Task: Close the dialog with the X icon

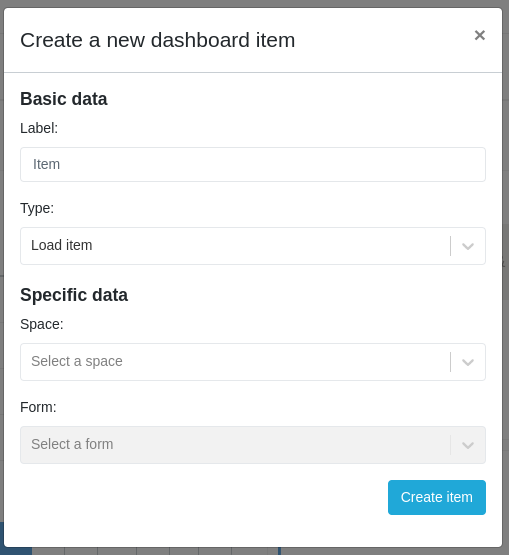Action: (x=480, y=35)
